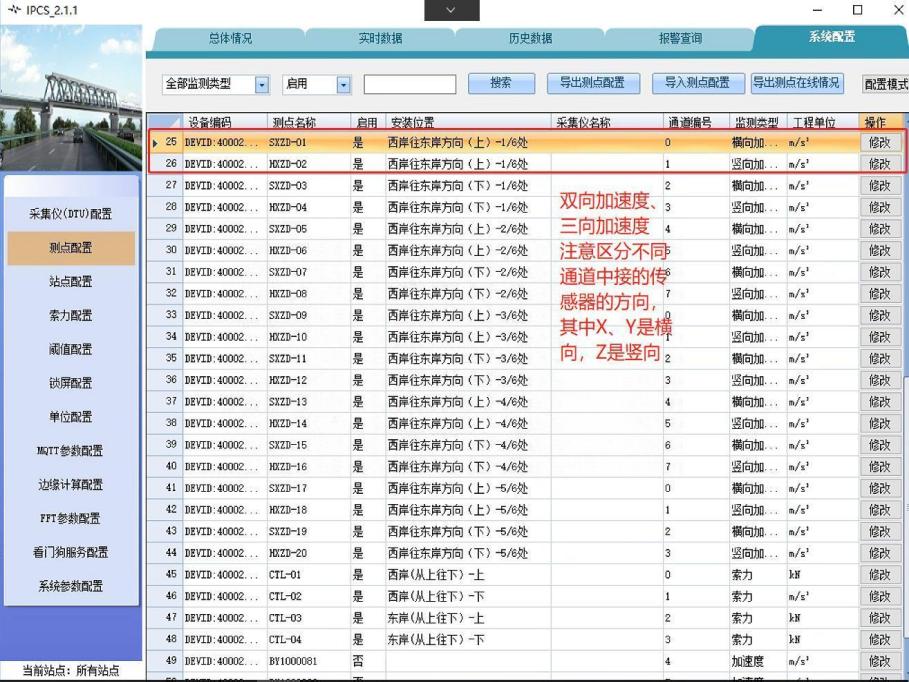Click the chevron handle at top center
Image resolution: width=909 pixels, height=682 pixels.
click(451, 10)
